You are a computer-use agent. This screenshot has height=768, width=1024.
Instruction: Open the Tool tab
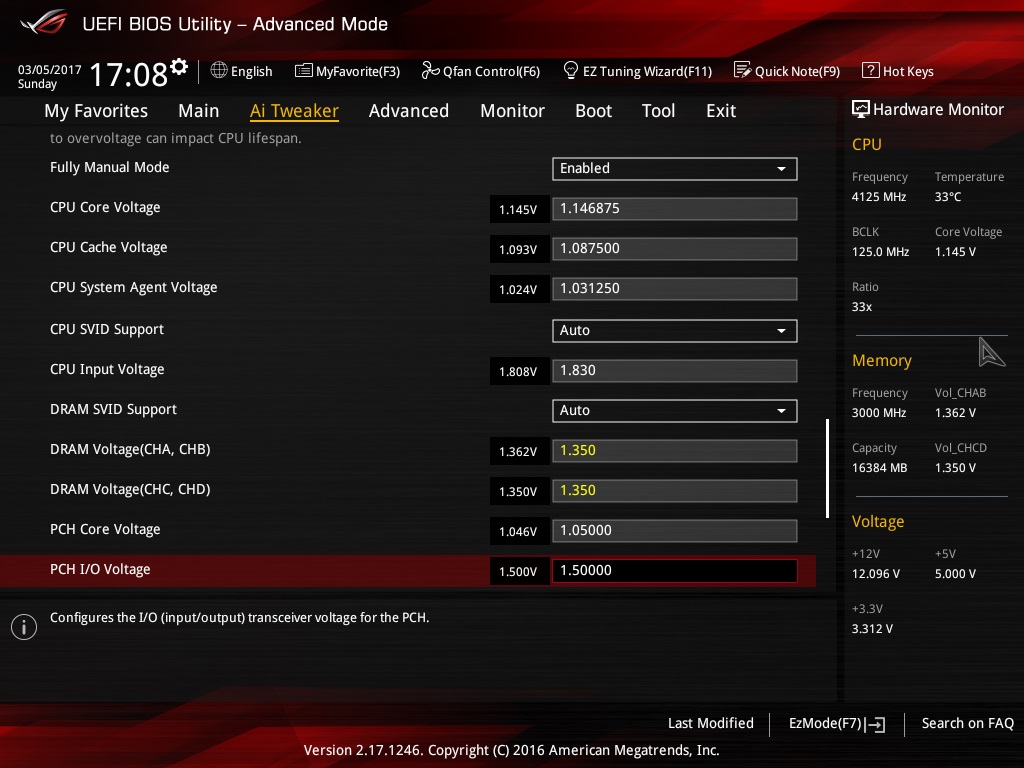tap(658, 111)
